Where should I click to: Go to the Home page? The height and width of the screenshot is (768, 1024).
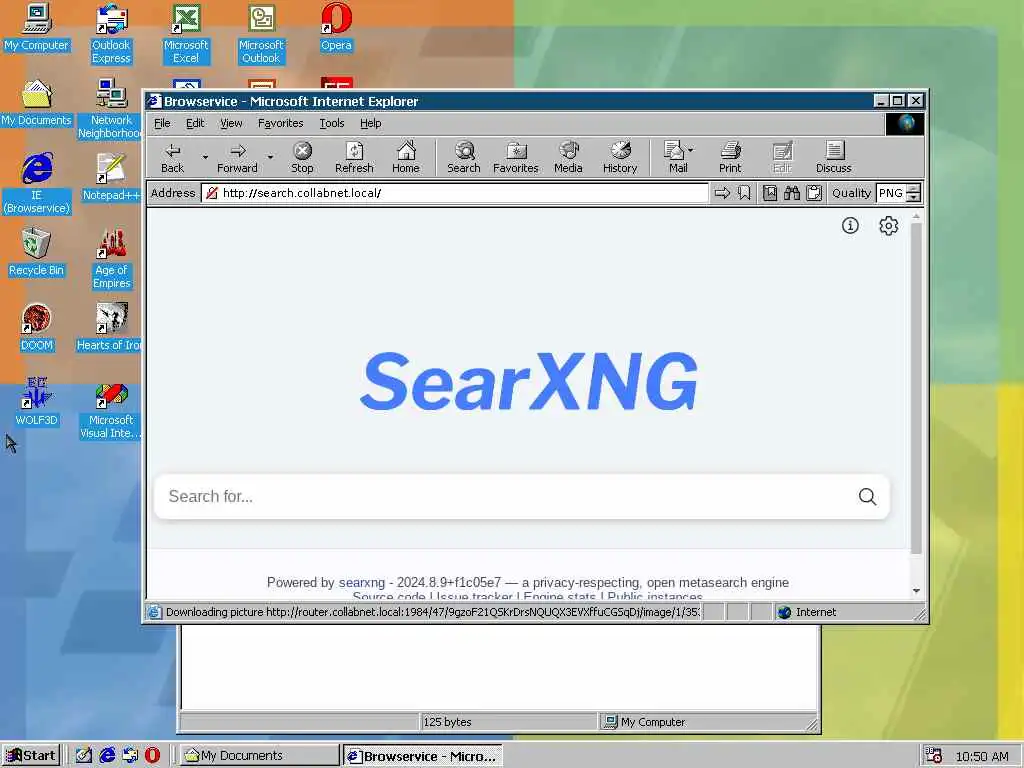[x=406, y=157]
